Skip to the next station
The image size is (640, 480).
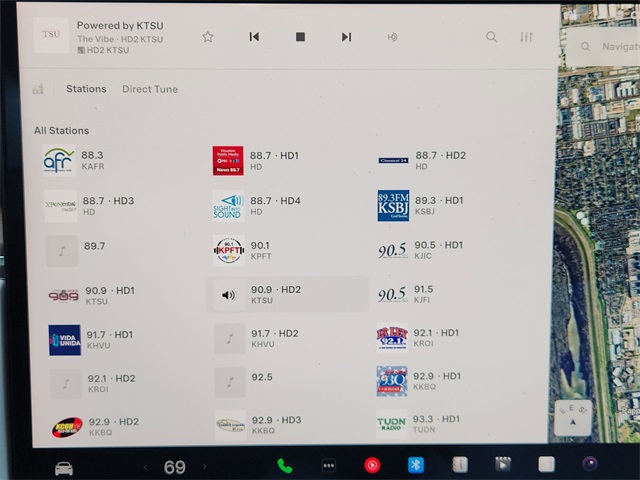coord(346,37)
